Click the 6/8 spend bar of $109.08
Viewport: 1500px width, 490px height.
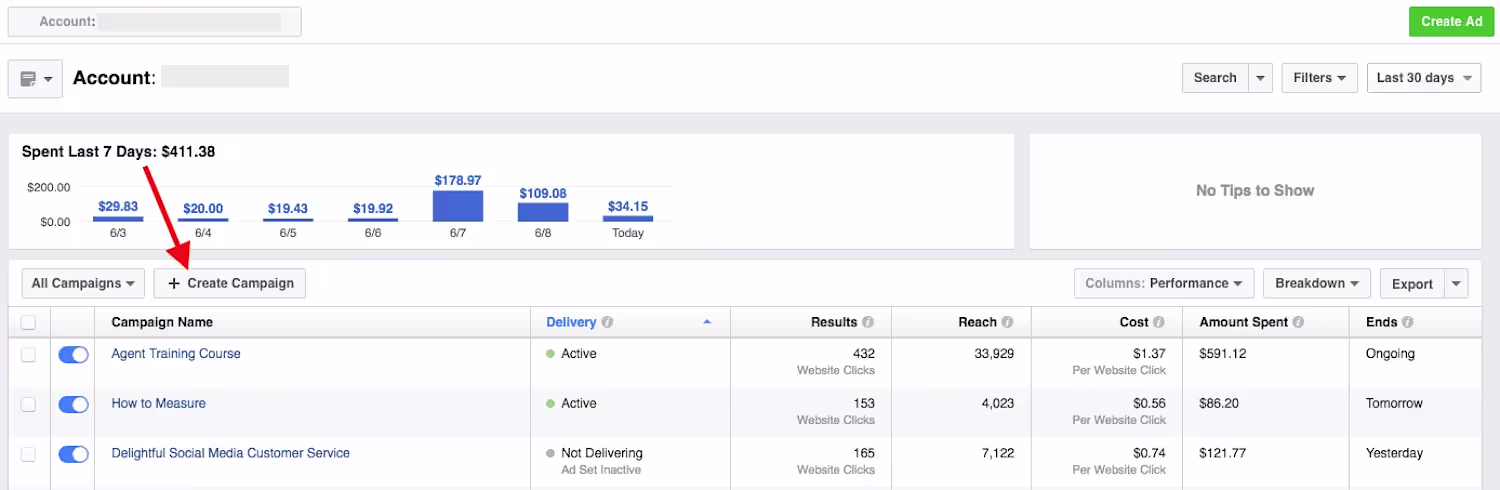[543, 212]
